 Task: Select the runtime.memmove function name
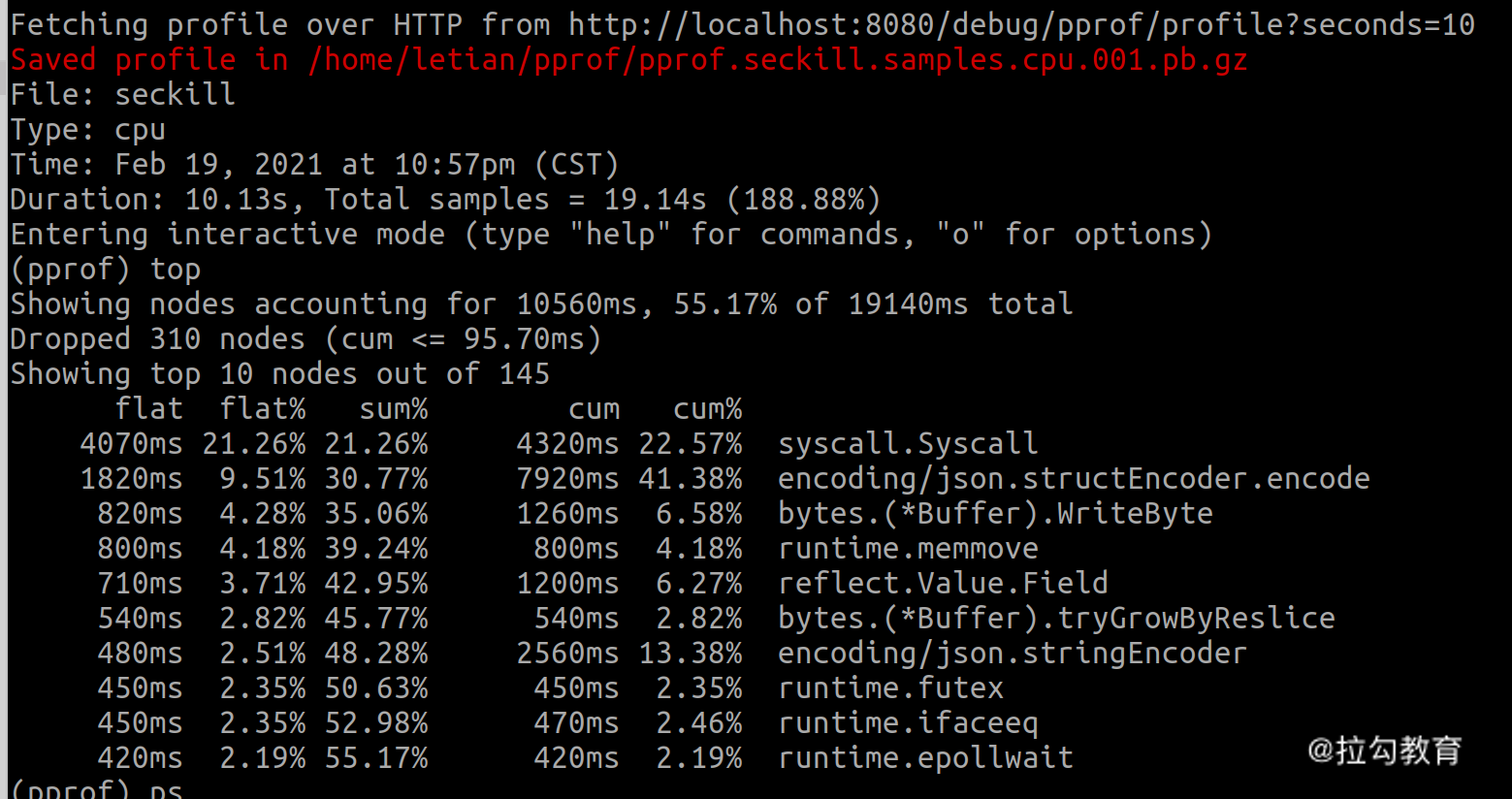point(908,548)
